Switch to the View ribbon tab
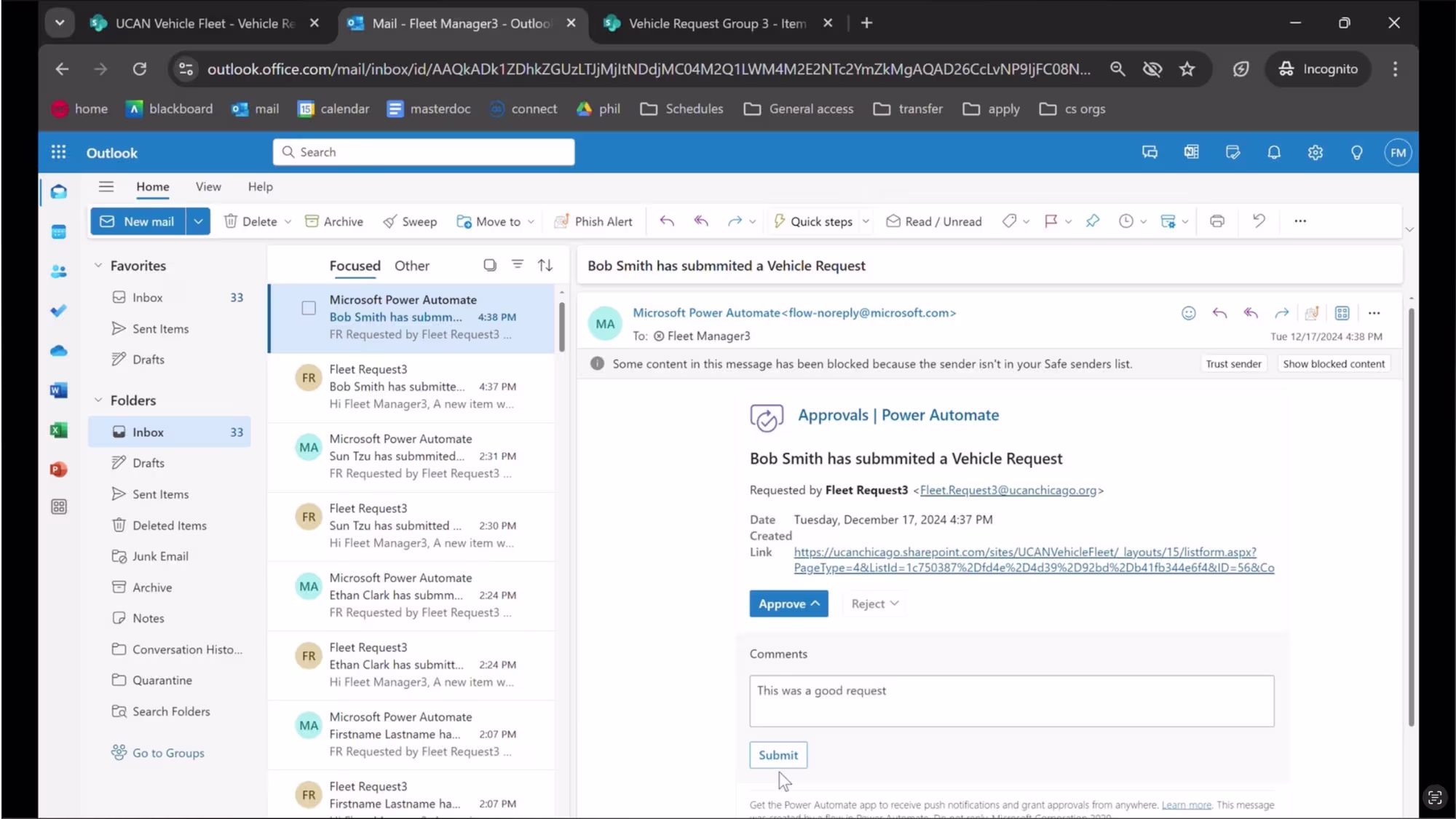 pyautogui.click(x=208, y=186)
